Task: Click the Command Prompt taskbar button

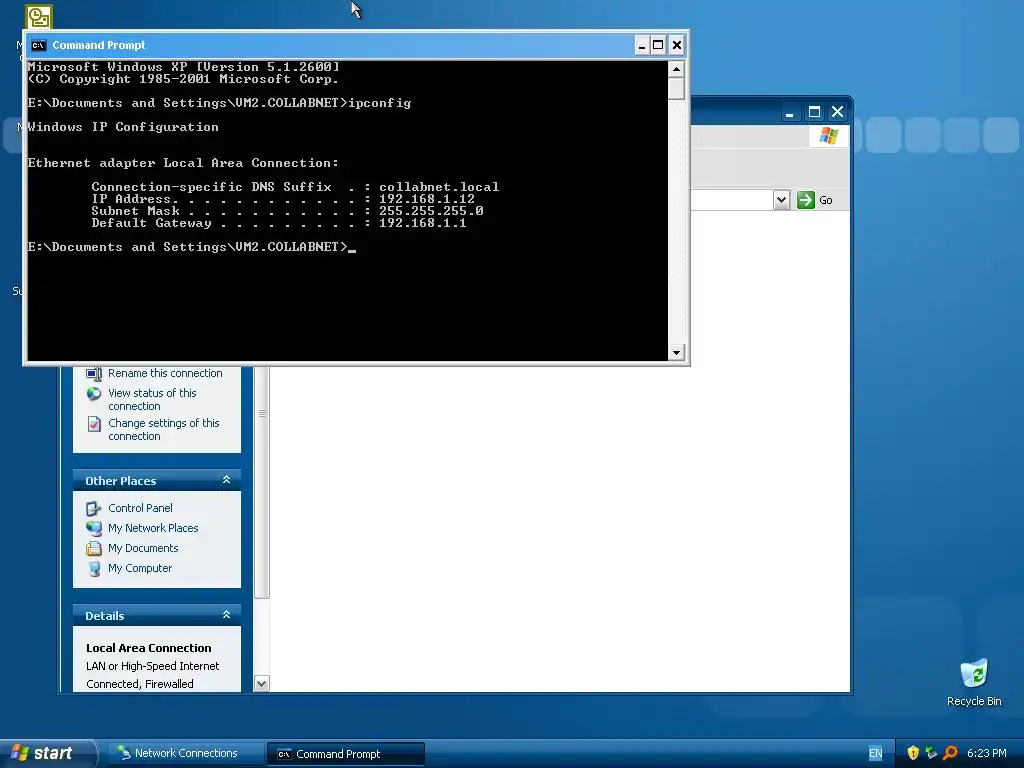Action: click(345, 754)
